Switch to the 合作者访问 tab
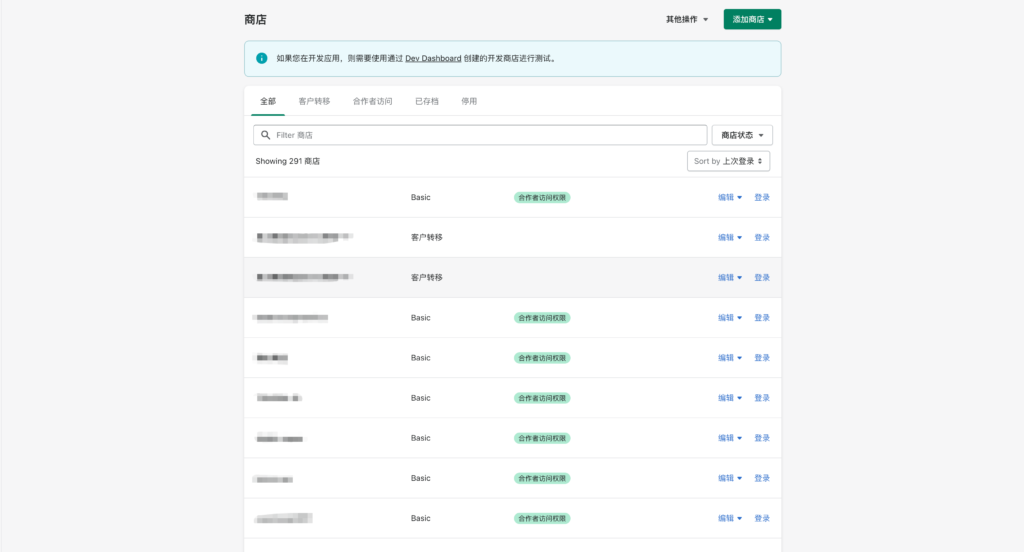This screenshot has width=1024, height=552. pyautogui.click(x=372, y=101)
